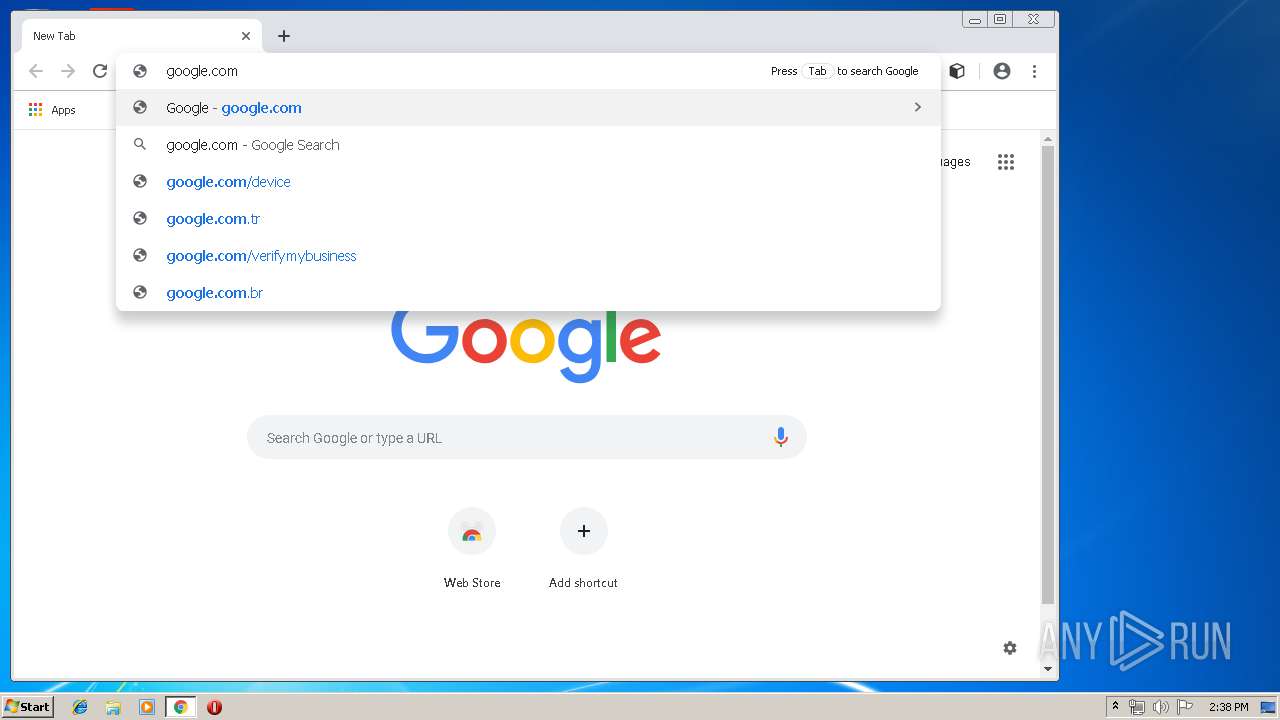Open File Explorer from the taskbar

point(113,707)
